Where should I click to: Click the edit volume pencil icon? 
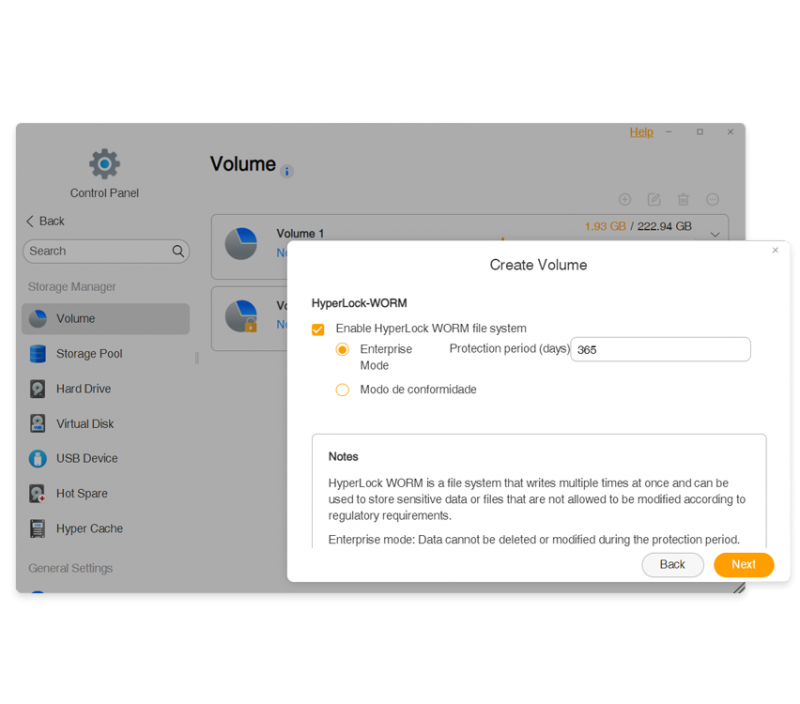click(654, 199)
